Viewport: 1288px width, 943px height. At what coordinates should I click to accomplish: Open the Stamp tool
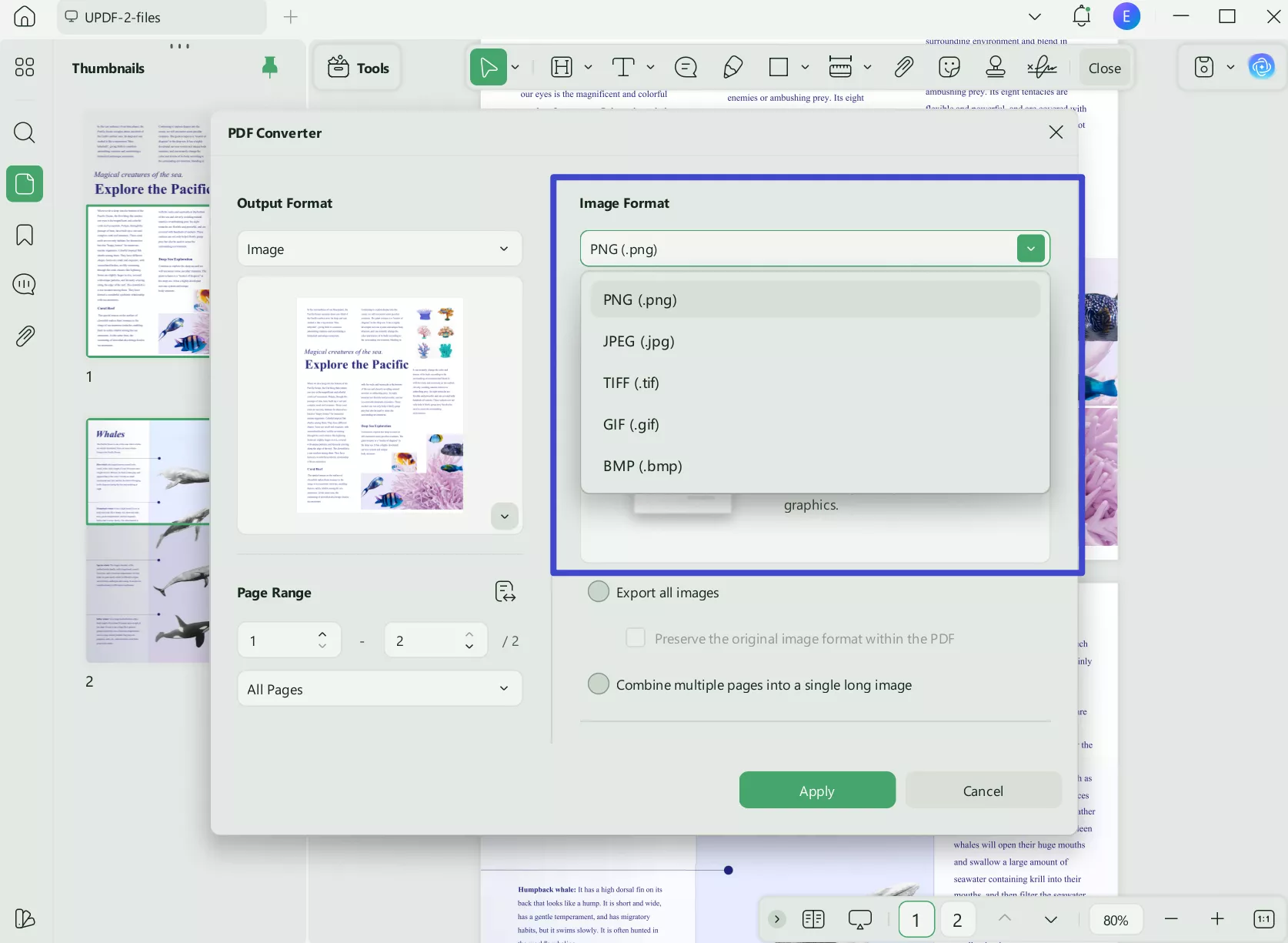click(995, 67)
